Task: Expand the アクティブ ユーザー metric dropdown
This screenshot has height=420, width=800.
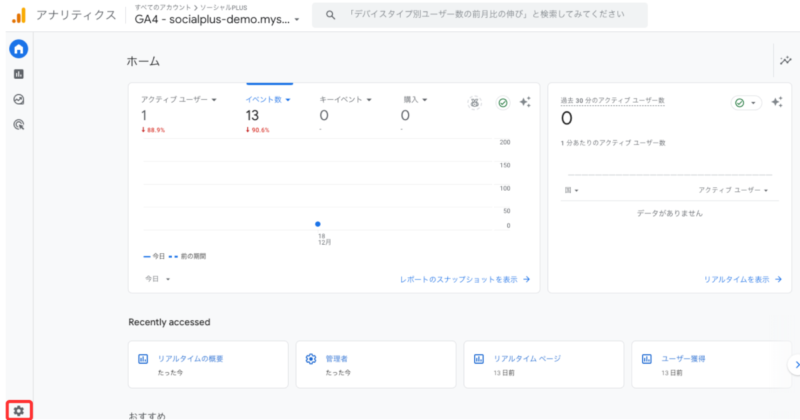Action: pos(179,99)
